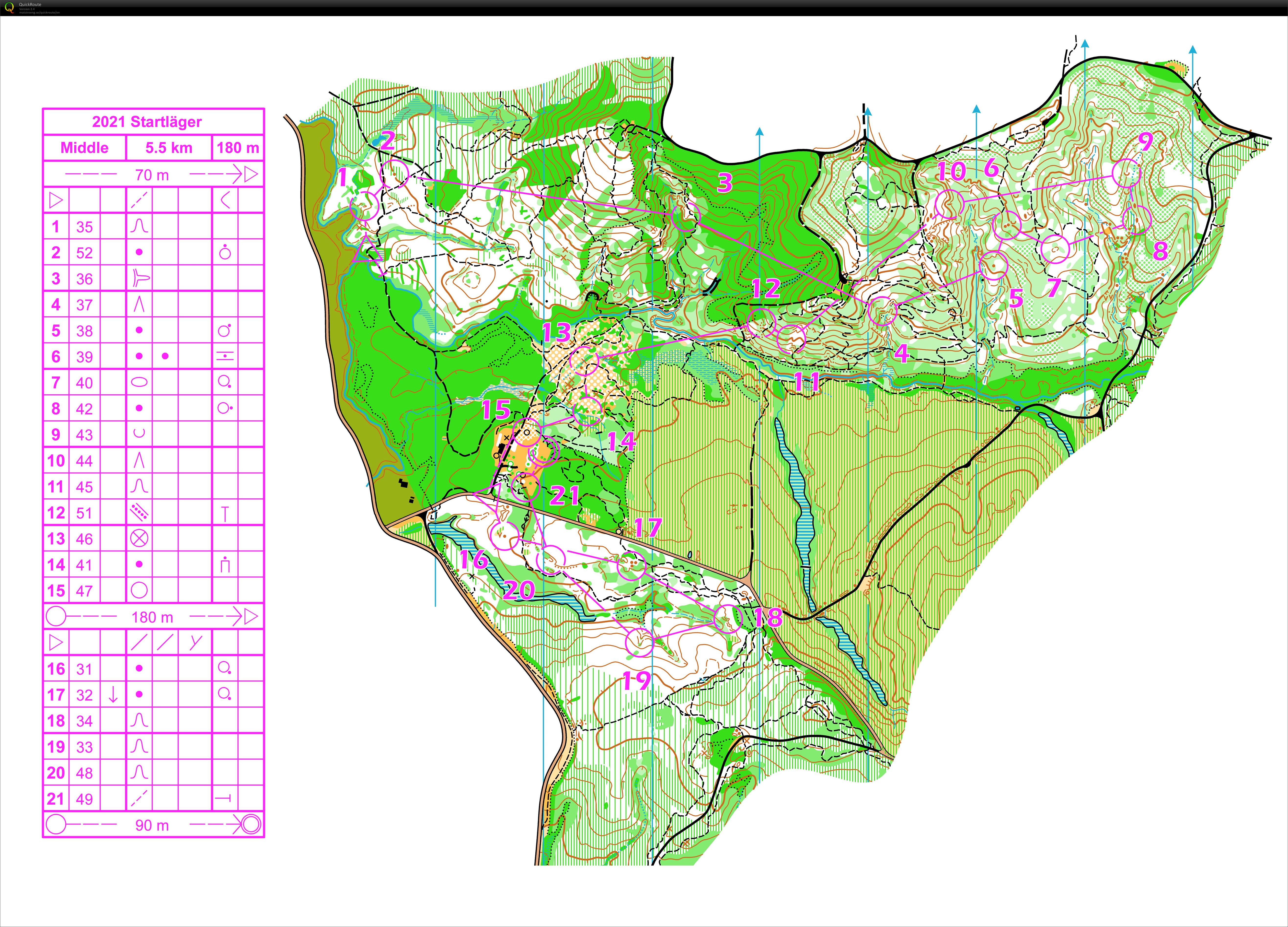Click control code "48" in row 20
The width and height of the screenshot is (1288, 927).
84,773
